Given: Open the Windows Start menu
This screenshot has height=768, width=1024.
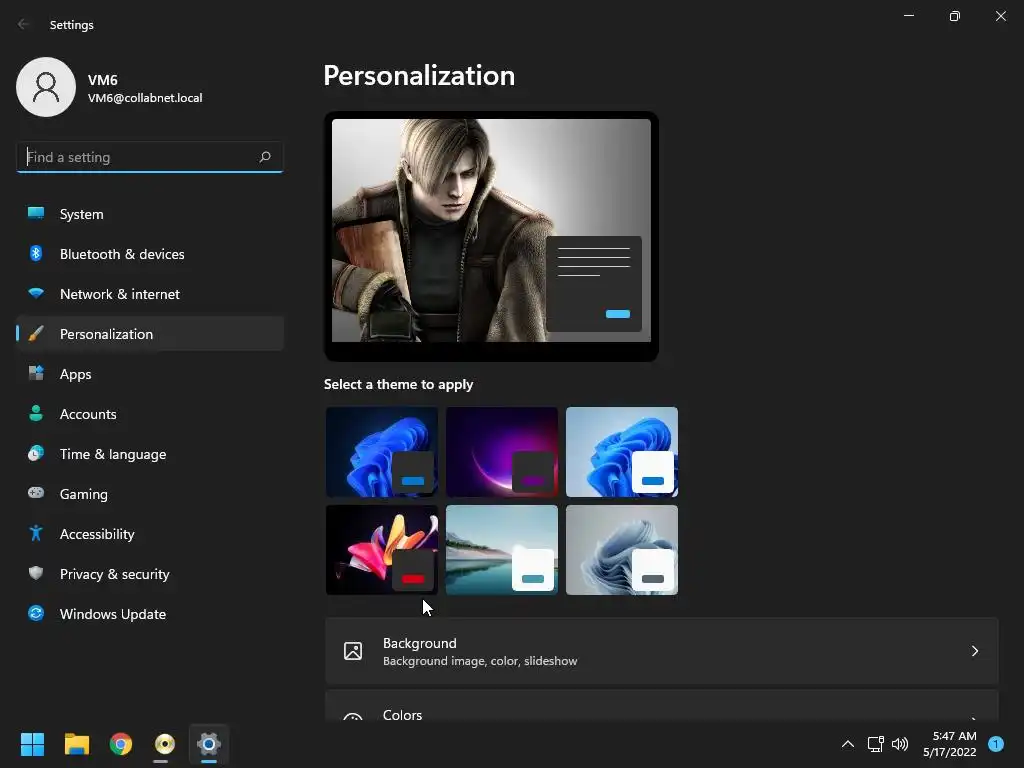Looking at the screenshot, I should (x=32, y=744).
